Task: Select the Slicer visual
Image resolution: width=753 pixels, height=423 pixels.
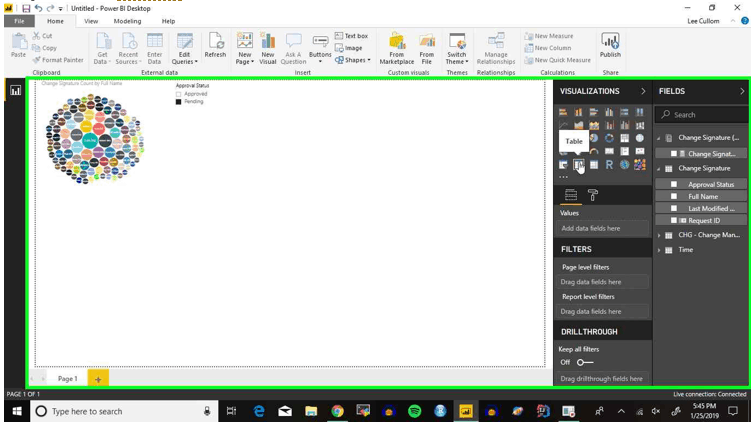Action: 563,165
